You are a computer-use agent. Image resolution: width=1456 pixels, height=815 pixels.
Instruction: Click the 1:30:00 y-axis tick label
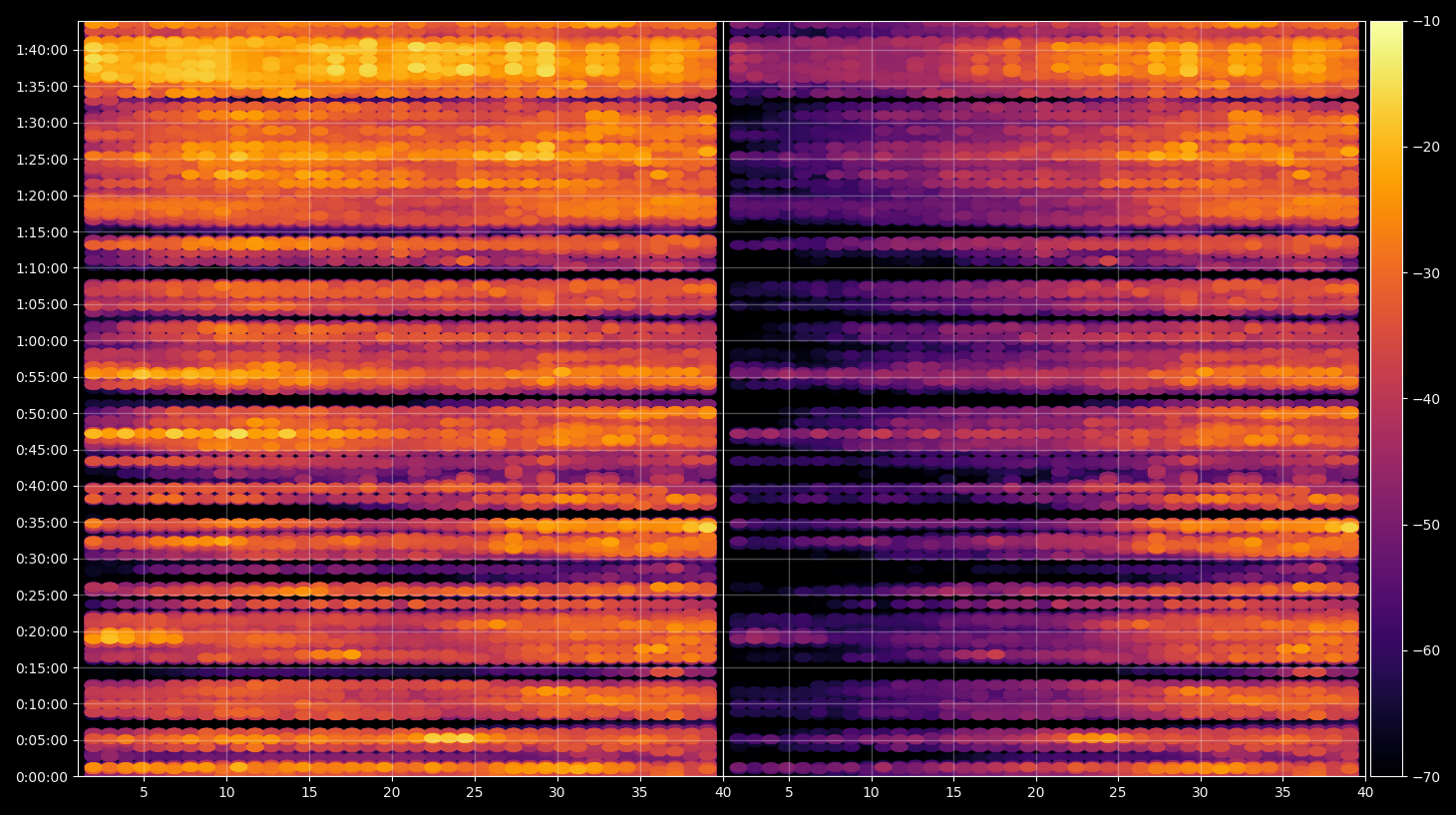42,124
